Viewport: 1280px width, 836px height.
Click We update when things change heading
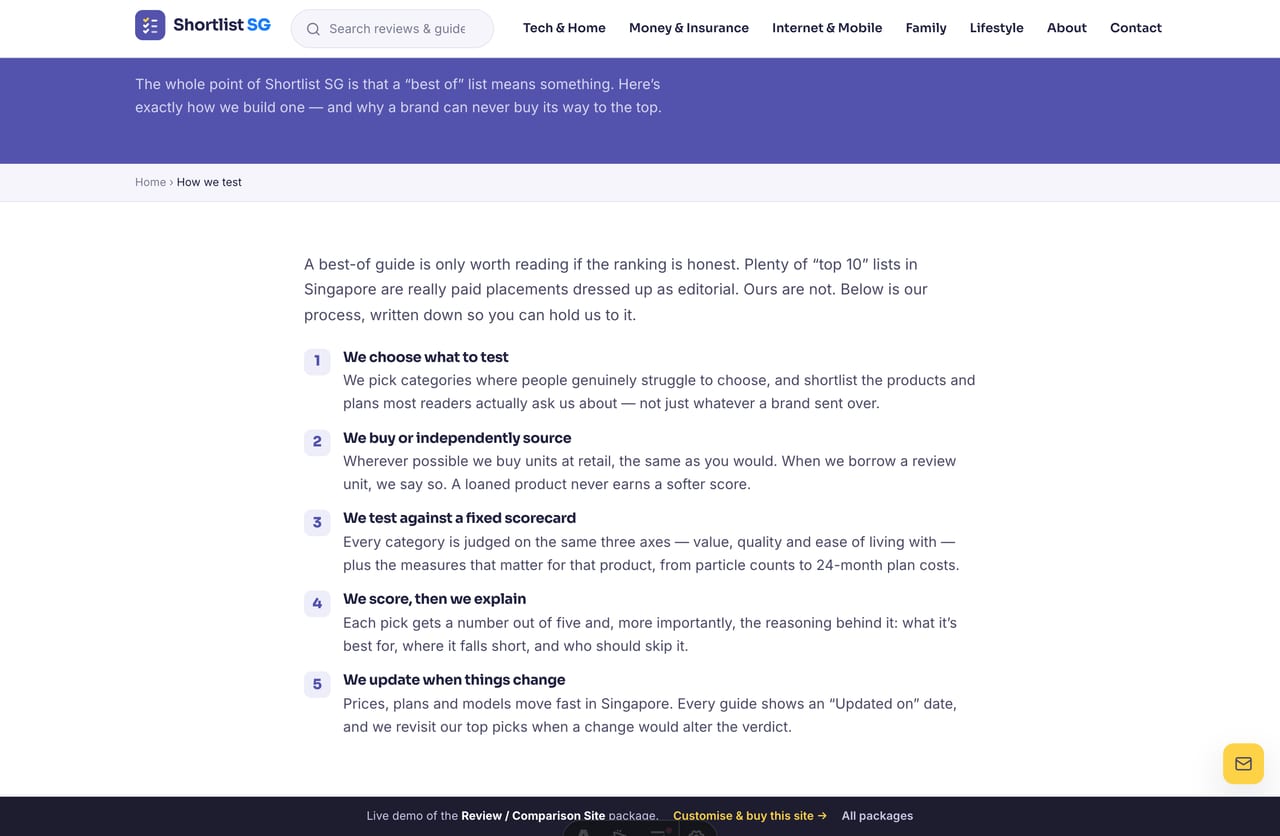(x=454, y=680)
